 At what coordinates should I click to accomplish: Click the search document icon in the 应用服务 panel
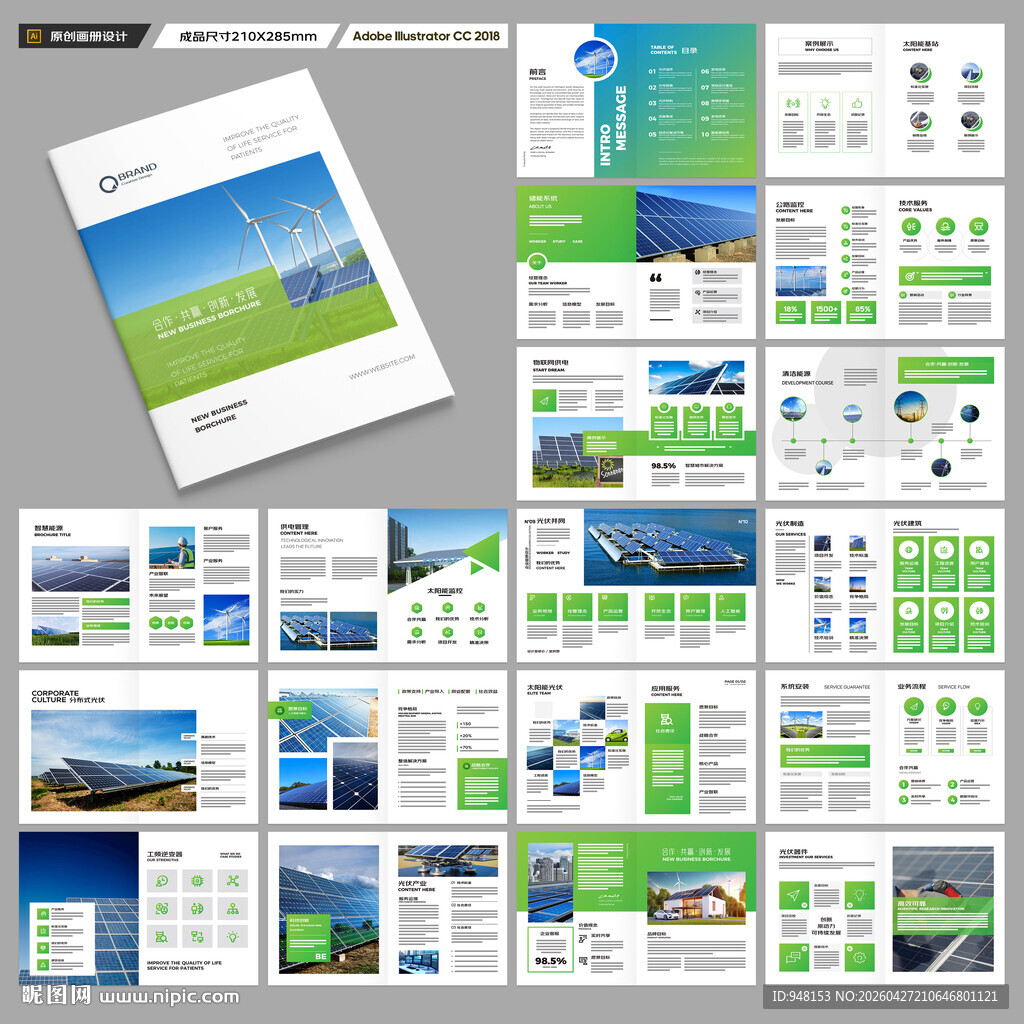tap(667, 719)
